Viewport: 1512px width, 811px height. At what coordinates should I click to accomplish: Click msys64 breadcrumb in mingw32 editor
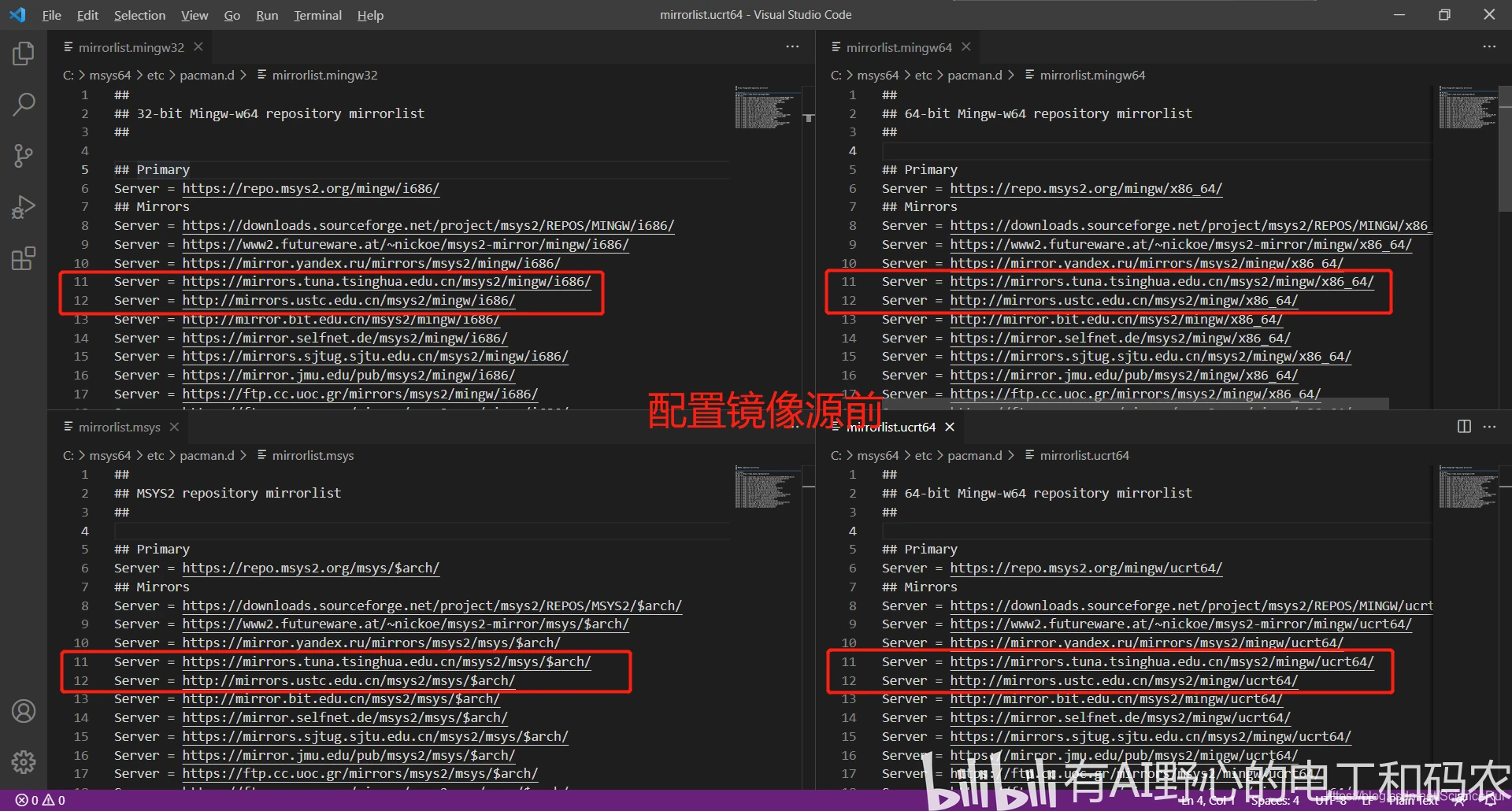(110, 75)
